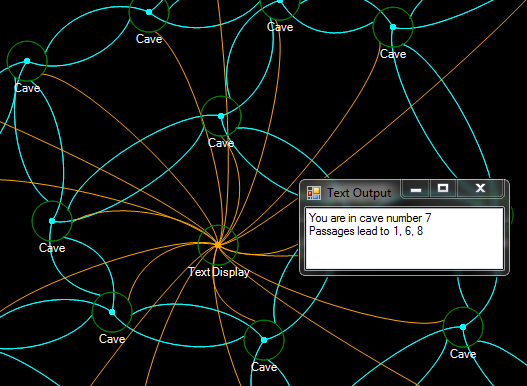527x386 pixels.
Task: Select the upper-left-most Cave node circle
Action: [x=27, y=61]
